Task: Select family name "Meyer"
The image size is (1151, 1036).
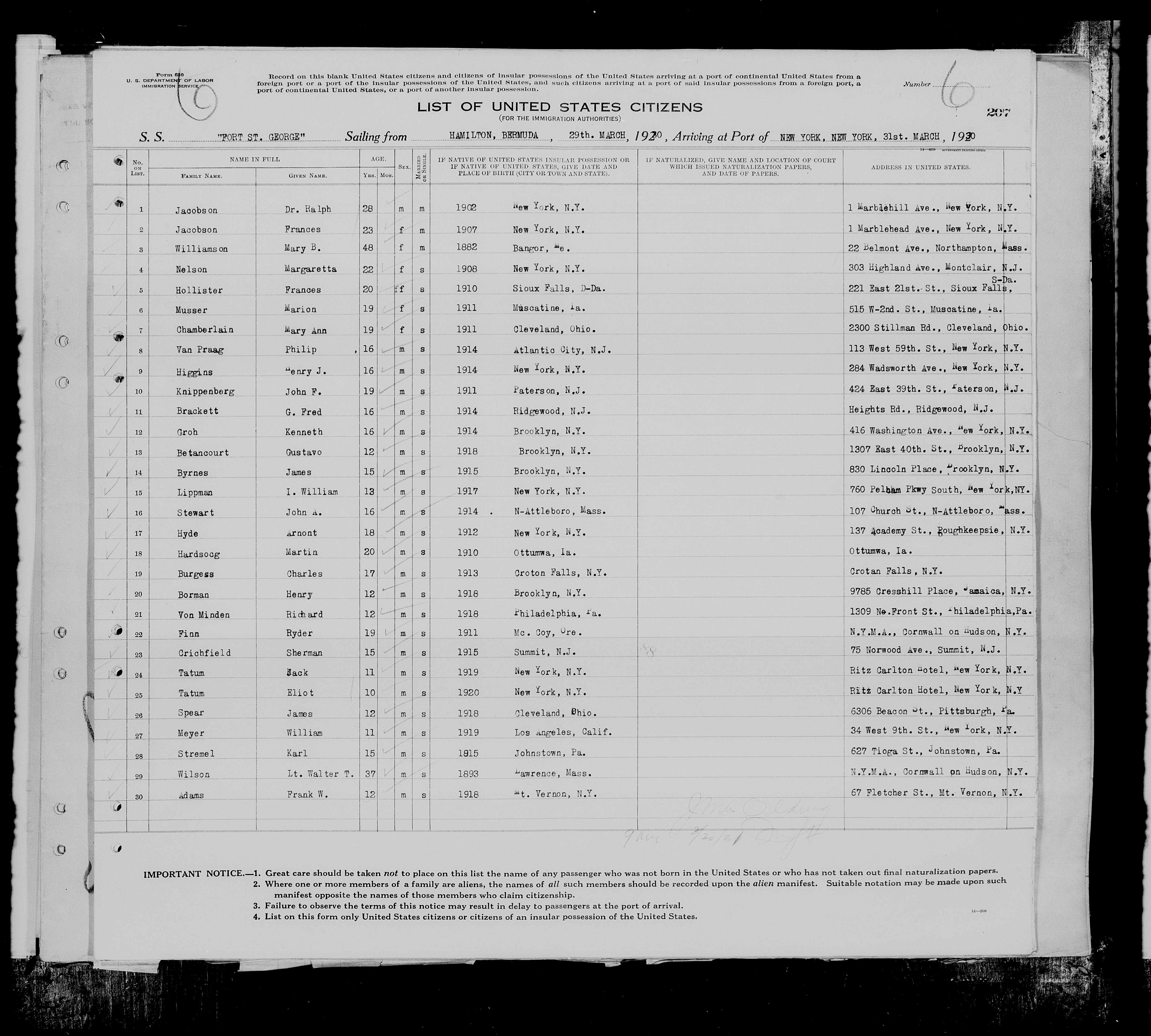Action: [191, 734]
